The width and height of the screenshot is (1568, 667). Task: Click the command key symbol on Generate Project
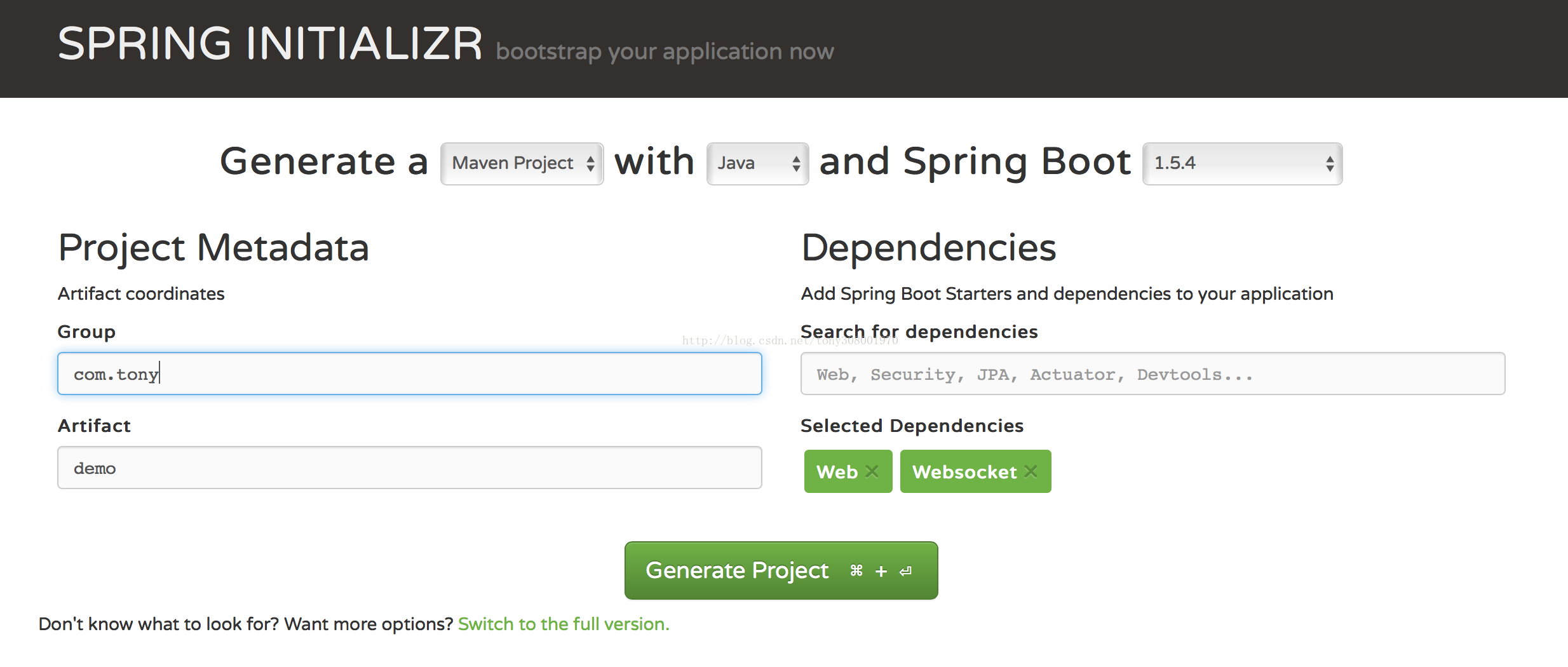[x=856, y=570]
